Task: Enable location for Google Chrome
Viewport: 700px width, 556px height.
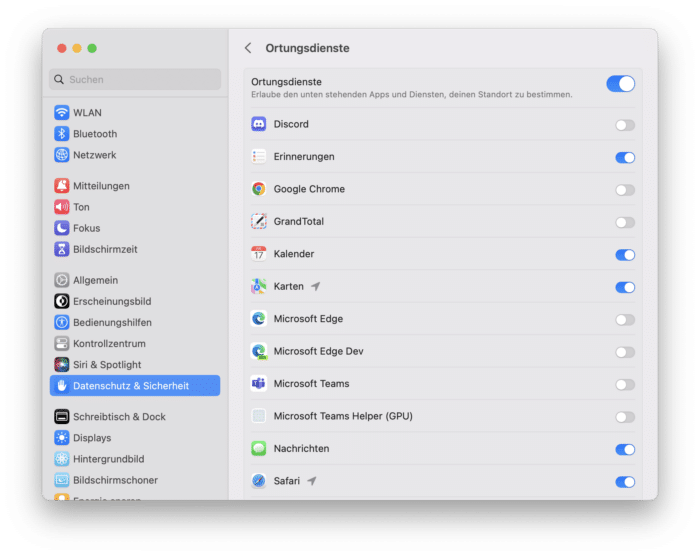Action: [x=625, y=190]
